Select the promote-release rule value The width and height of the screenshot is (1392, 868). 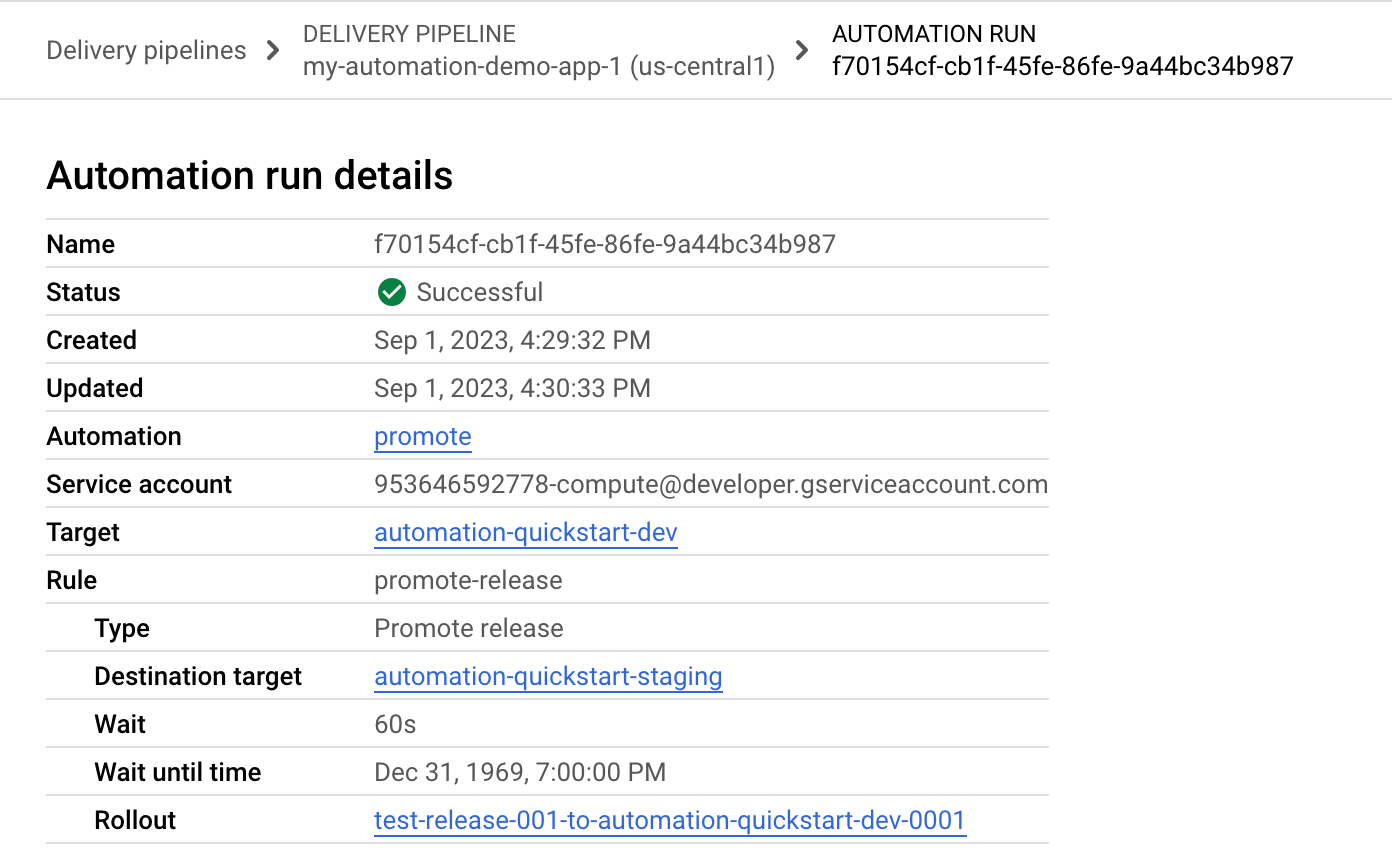tap(468, 580)
